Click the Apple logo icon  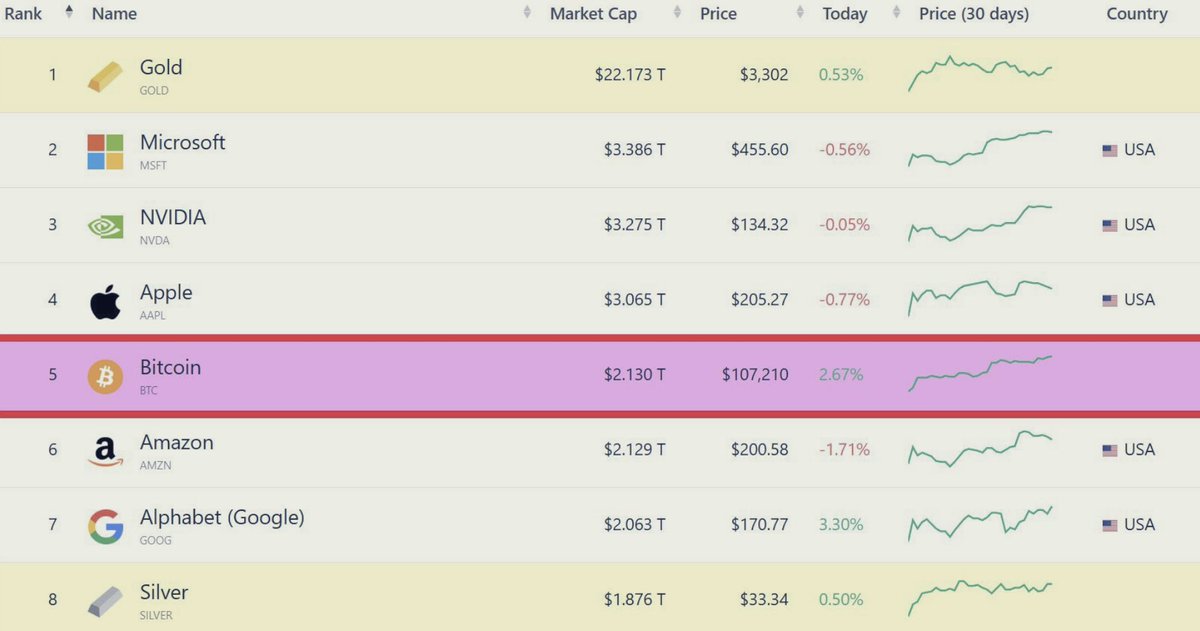coord(105,301)
